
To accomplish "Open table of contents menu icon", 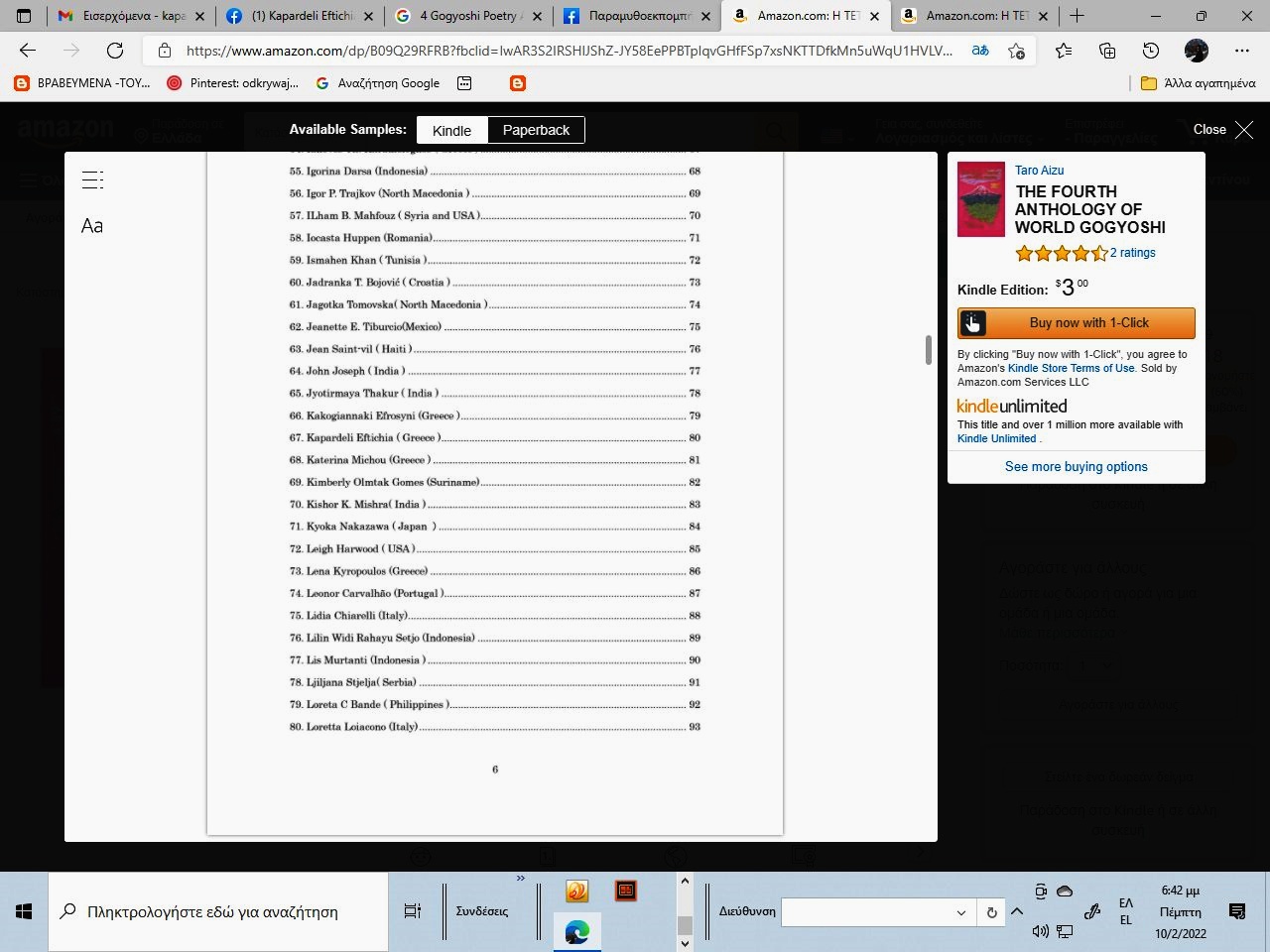I will click(92, 179).
